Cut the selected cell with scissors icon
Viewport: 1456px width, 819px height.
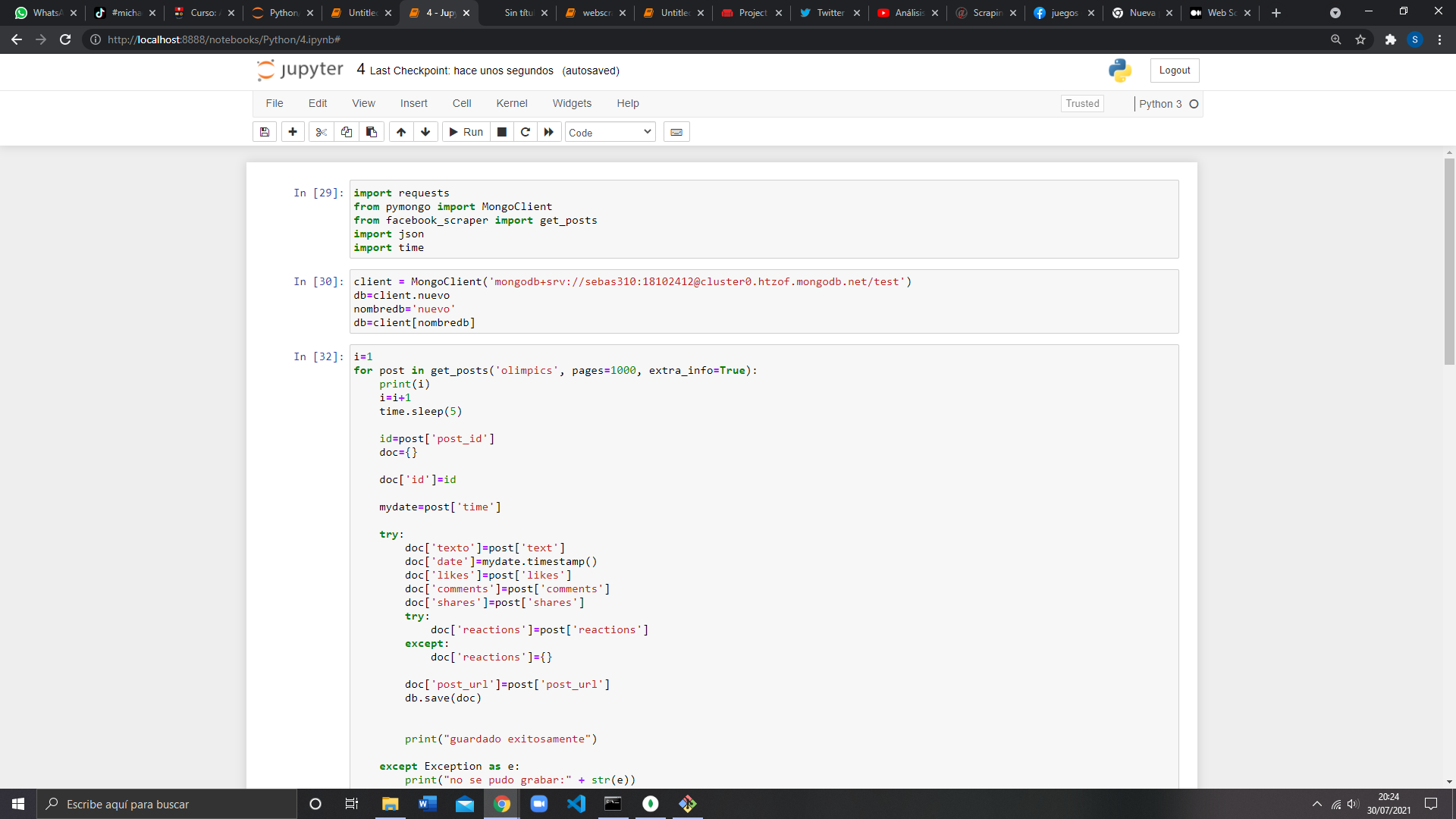click(x=321, y=131)
